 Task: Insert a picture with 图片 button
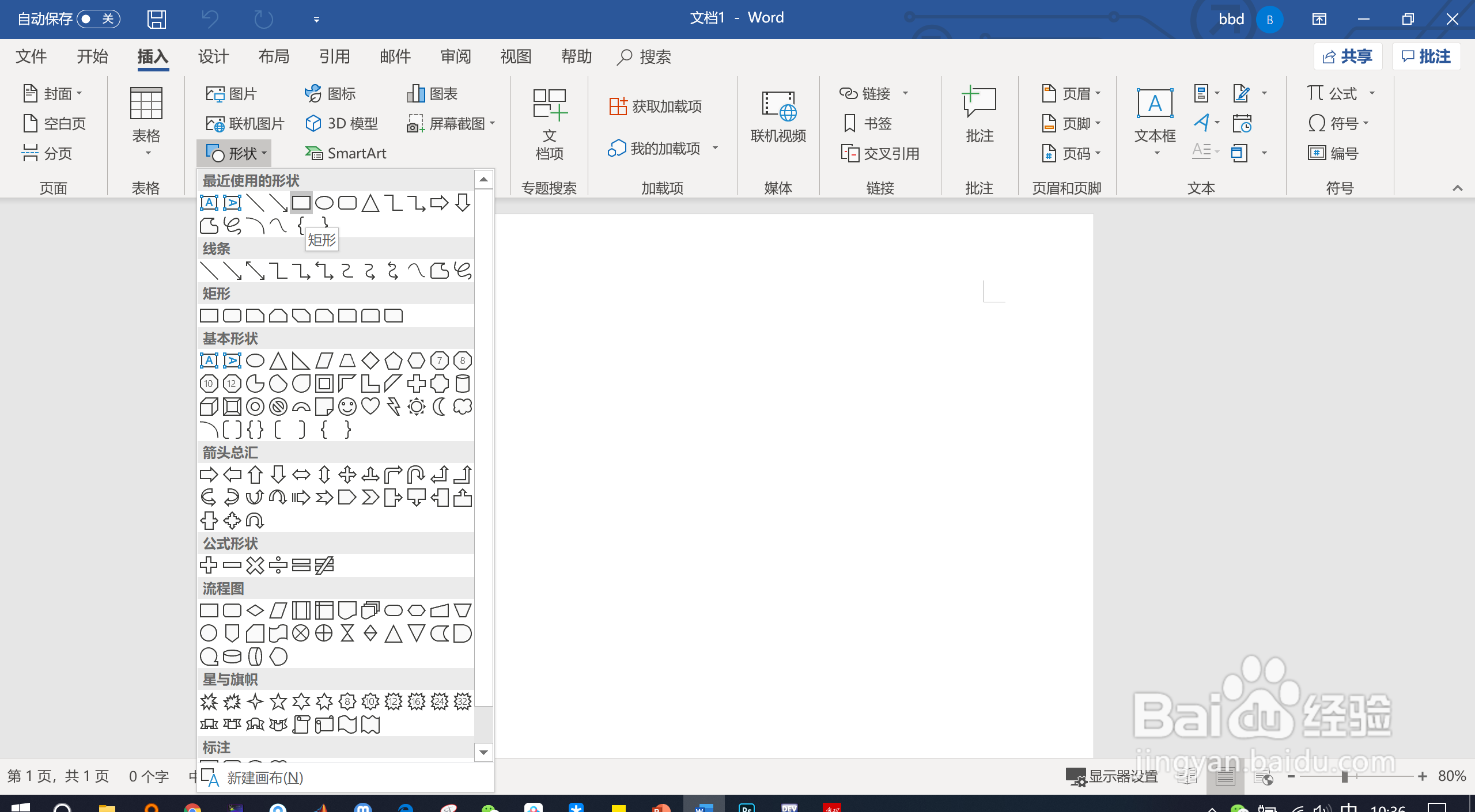232,93
